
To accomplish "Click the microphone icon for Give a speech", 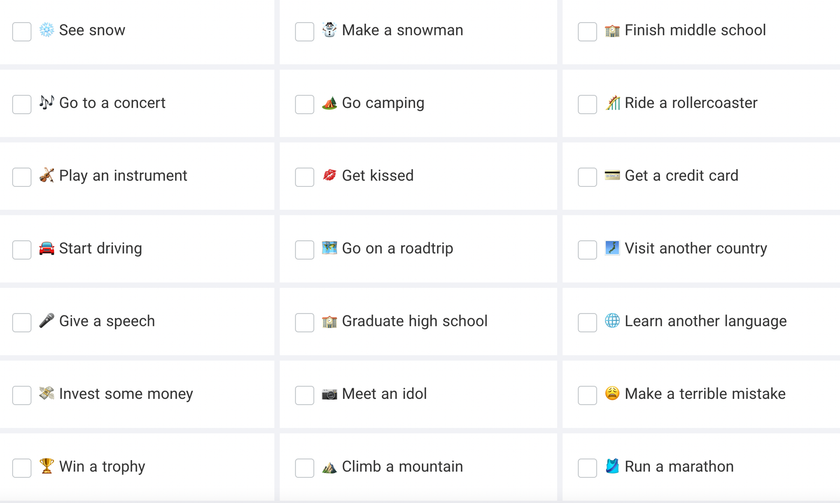I will [47, 321].
